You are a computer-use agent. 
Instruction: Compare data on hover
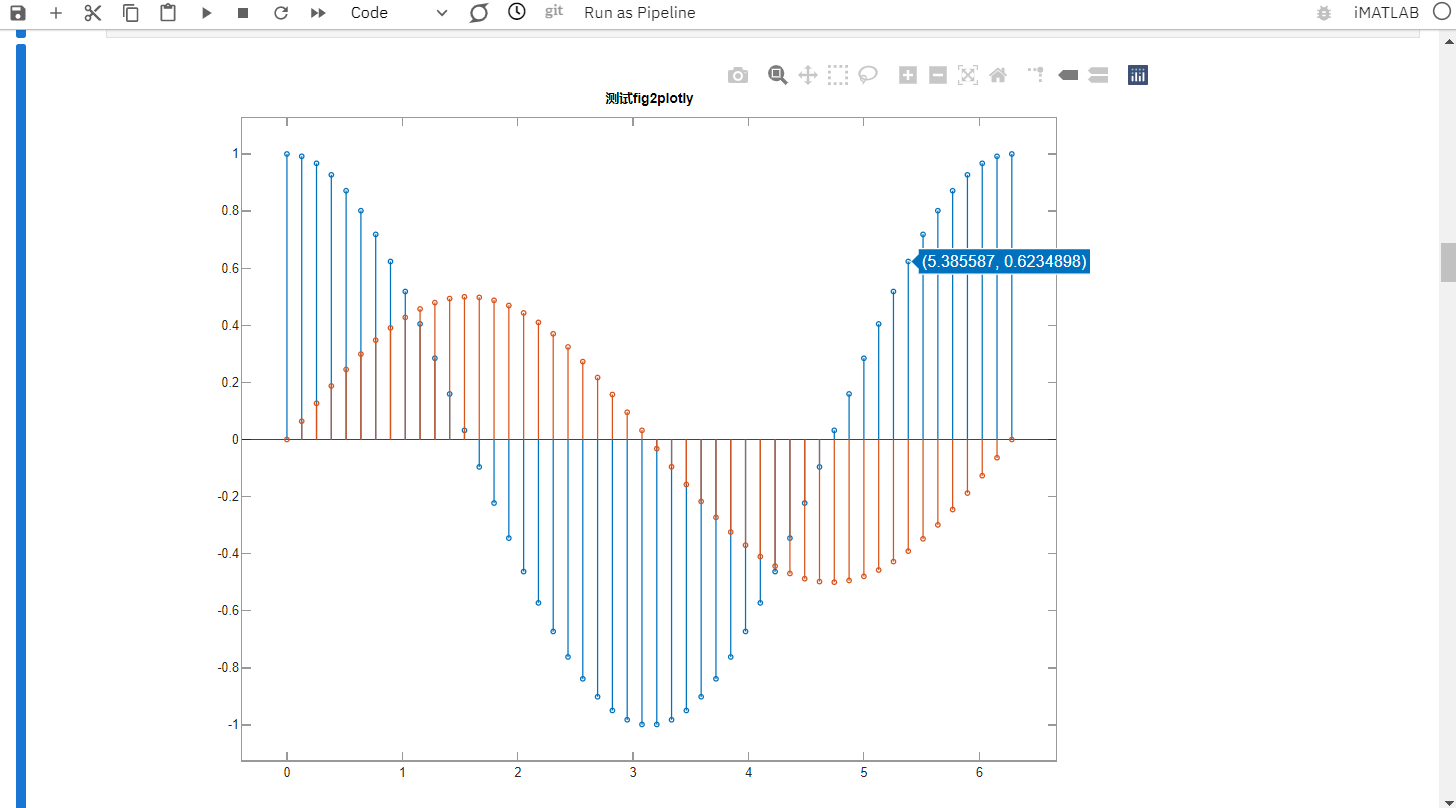[x=1098, y=75]
